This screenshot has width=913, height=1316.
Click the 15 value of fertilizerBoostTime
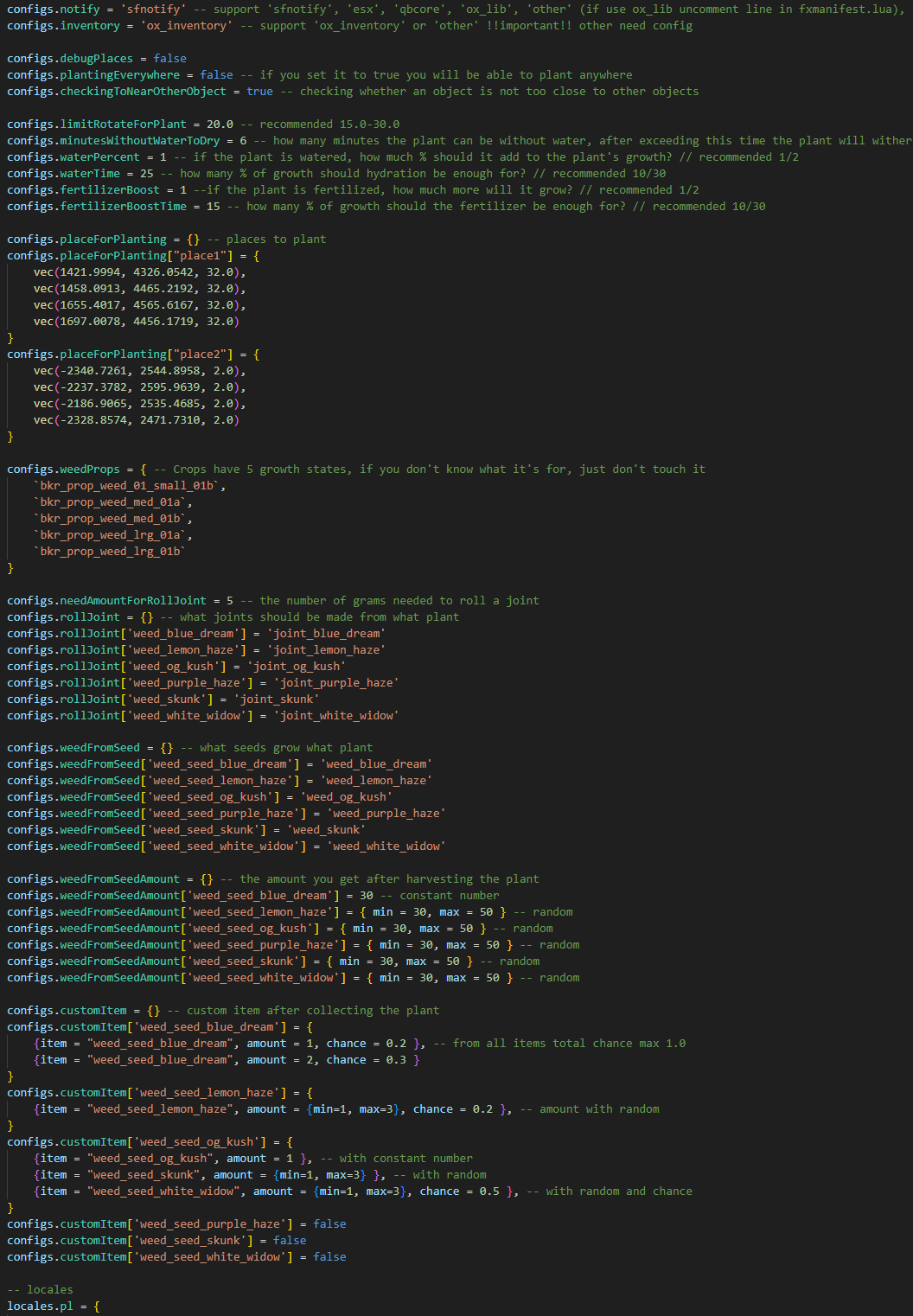(x=213, y=207)
